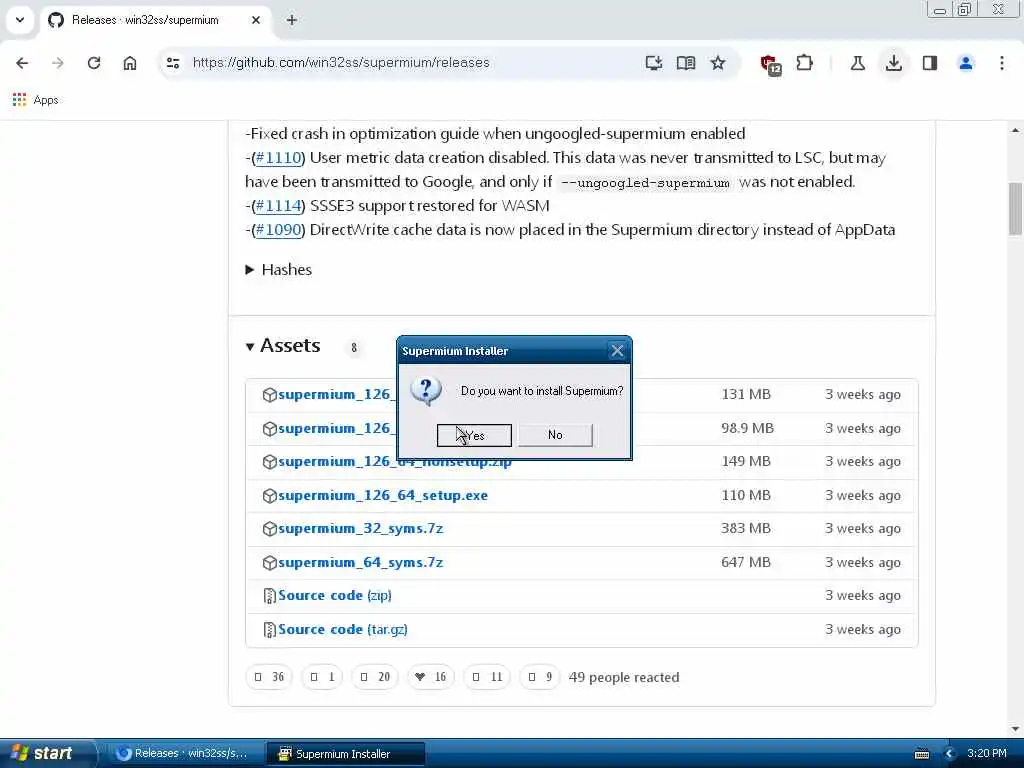The image size is (1024, 768).
Task: Click No in the Supermium Installer dialog
Action: coord(555,435)
